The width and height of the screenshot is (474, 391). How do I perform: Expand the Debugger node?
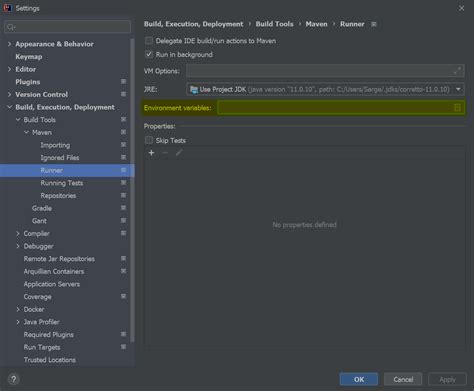(x=18, y=246)
